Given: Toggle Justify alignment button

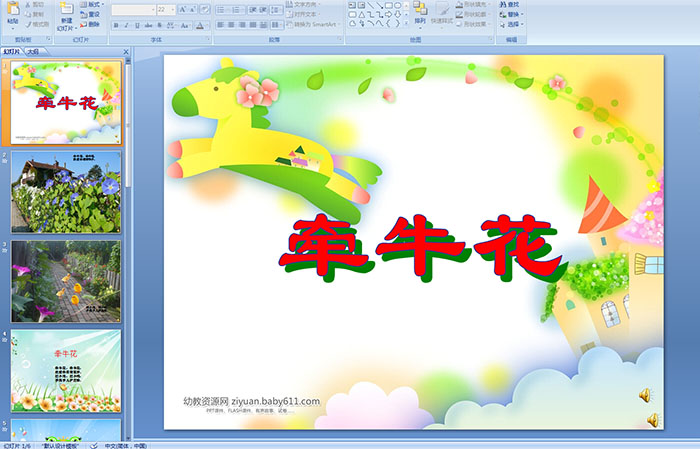Looking at the screenshot, I should point(253,25).
